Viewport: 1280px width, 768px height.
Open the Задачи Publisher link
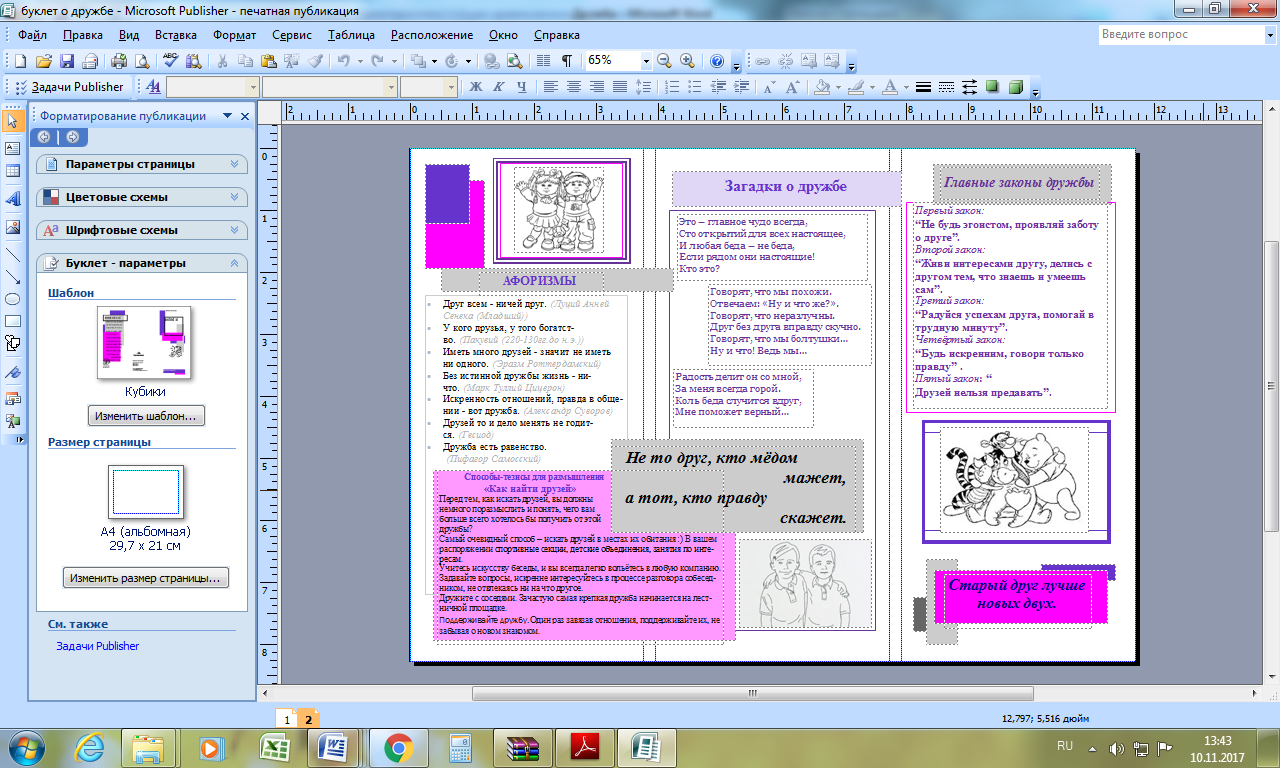click(x=98, y=646)
